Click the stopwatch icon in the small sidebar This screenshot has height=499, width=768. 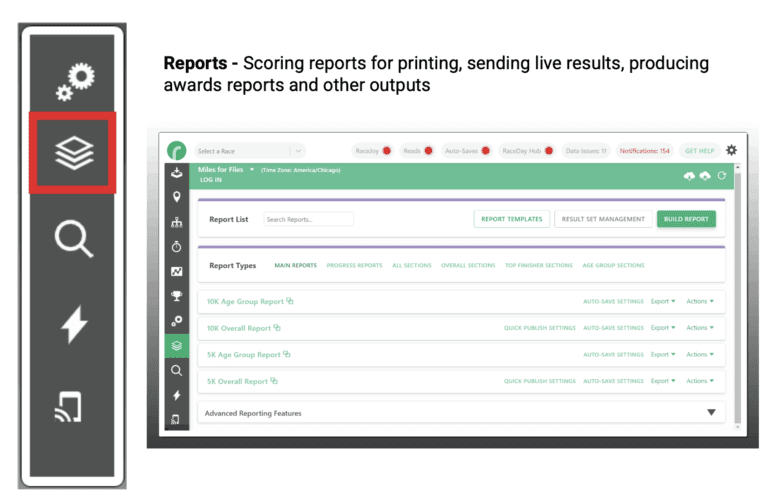[177, 246]
